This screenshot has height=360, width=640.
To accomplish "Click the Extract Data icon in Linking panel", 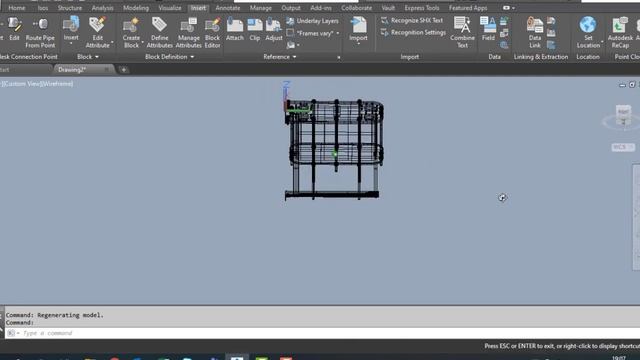I will pos(551,45).
